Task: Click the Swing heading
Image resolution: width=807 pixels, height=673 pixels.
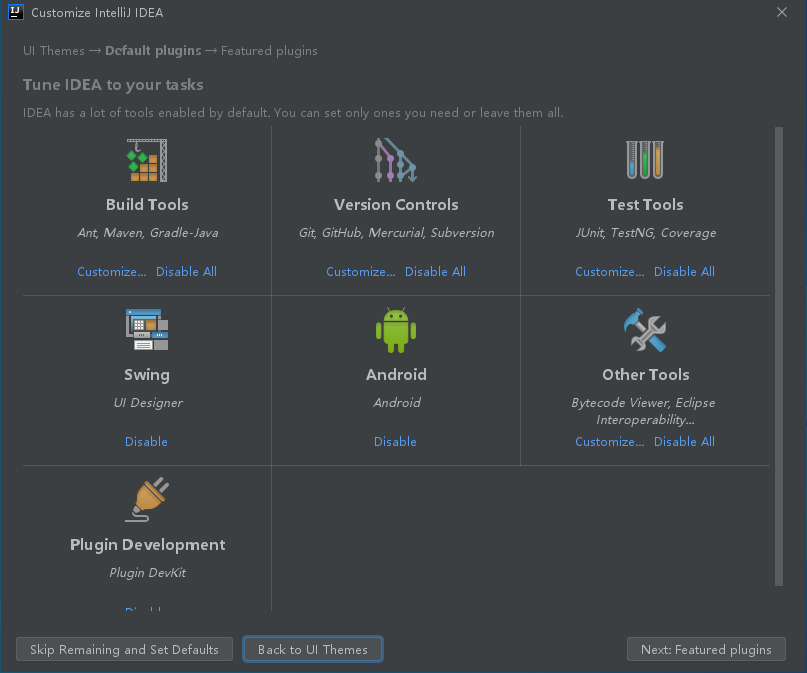Action: [x=147, y=375]
